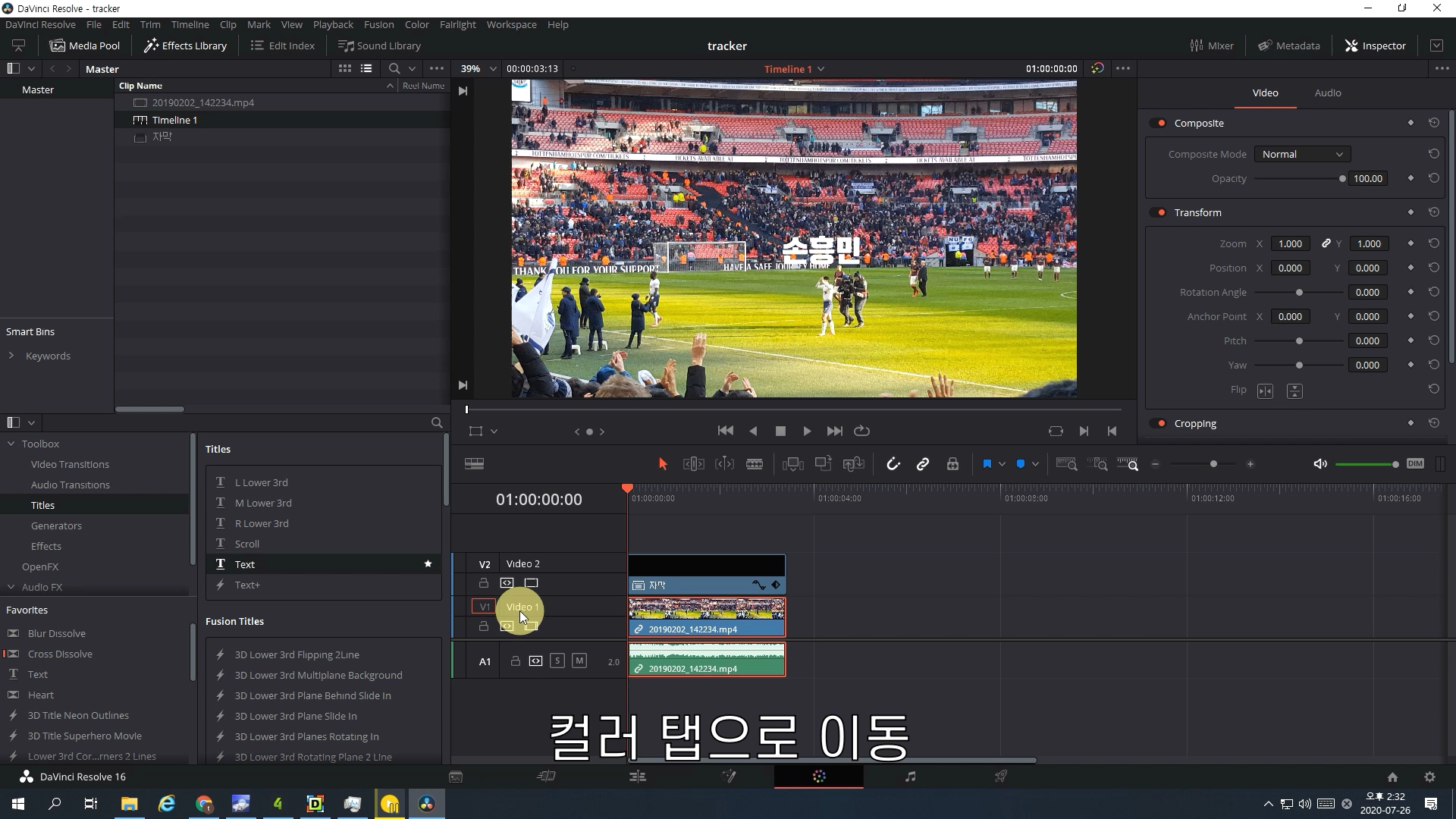Screen dimensions: 1456x819
Task: Click the Sound Library button
Action: pos(379,45)
